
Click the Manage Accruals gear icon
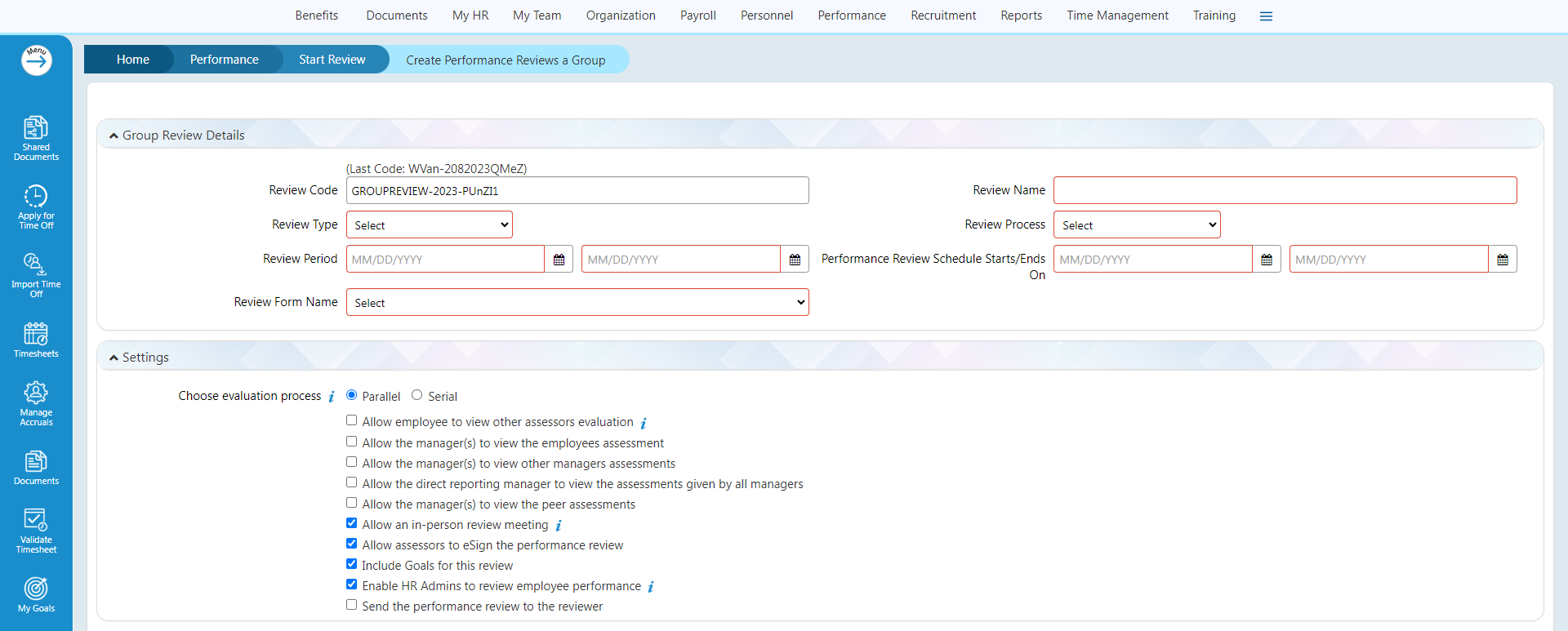[36, 393]
